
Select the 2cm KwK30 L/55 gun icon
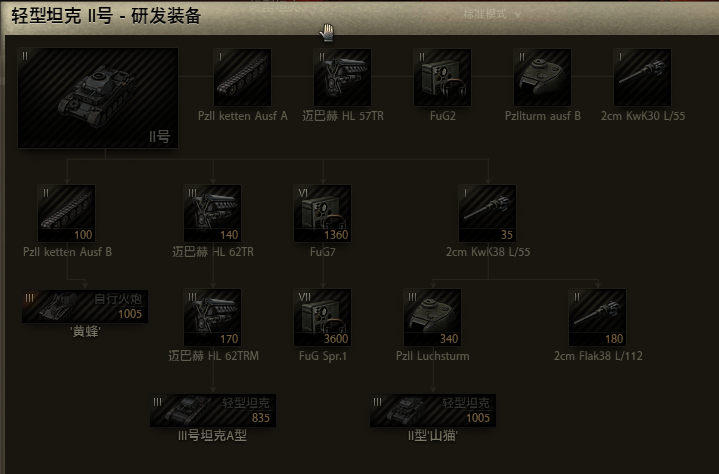(x=642, y=77)
